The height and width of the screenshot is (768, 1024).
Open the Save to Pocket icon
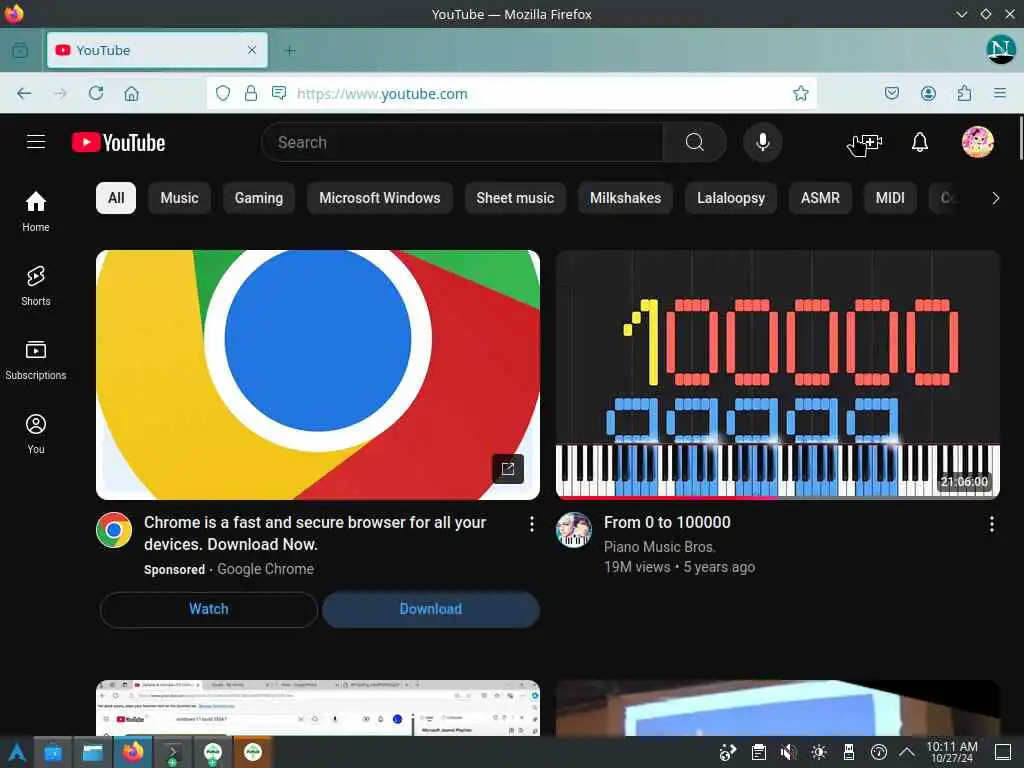[891, 93]
